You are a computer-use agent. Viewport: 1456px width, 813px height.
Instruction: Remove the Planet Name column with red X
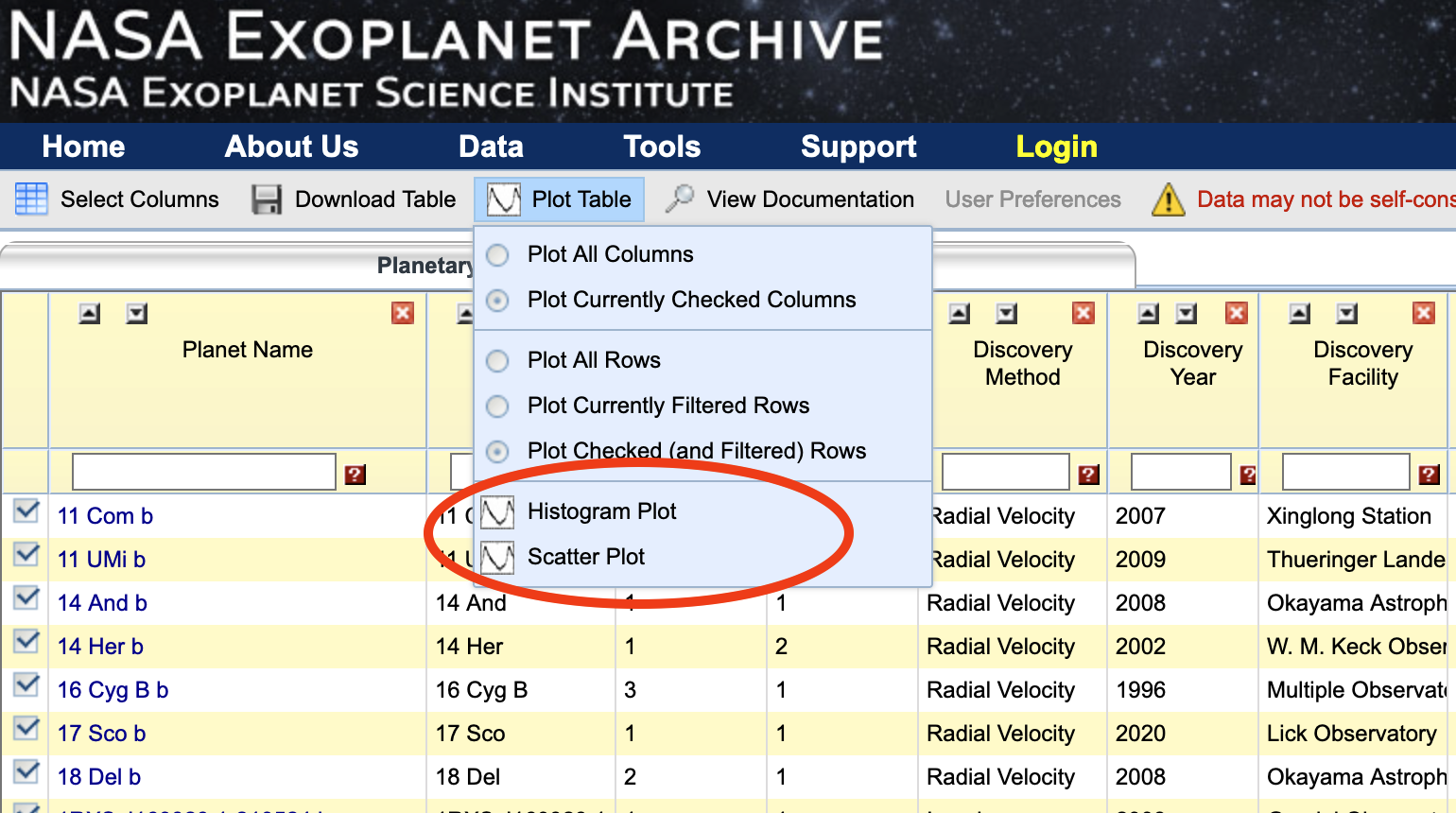pyautogui.click(x=403, y=313)
